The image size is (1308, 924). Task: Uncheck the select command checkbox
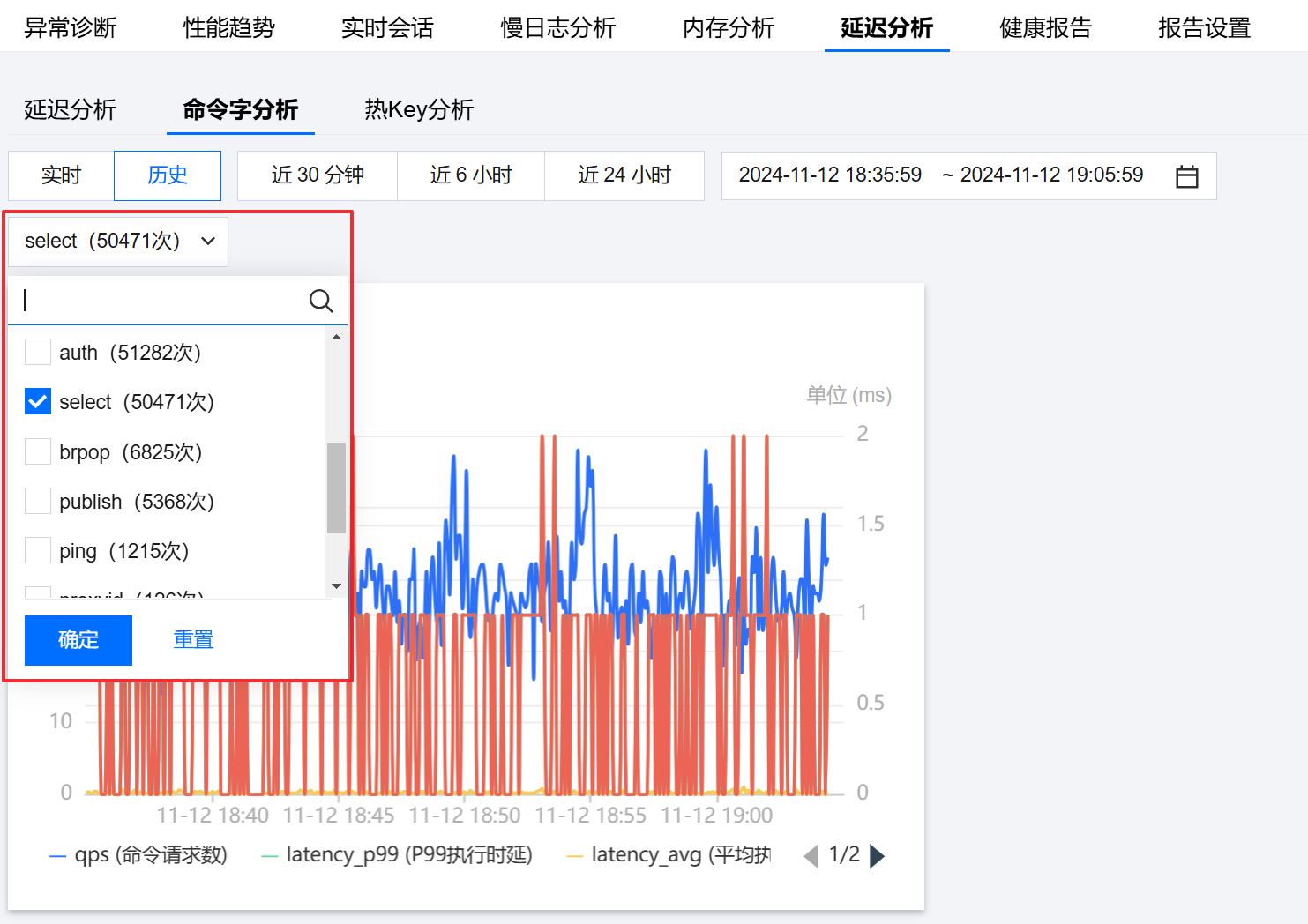38,402
